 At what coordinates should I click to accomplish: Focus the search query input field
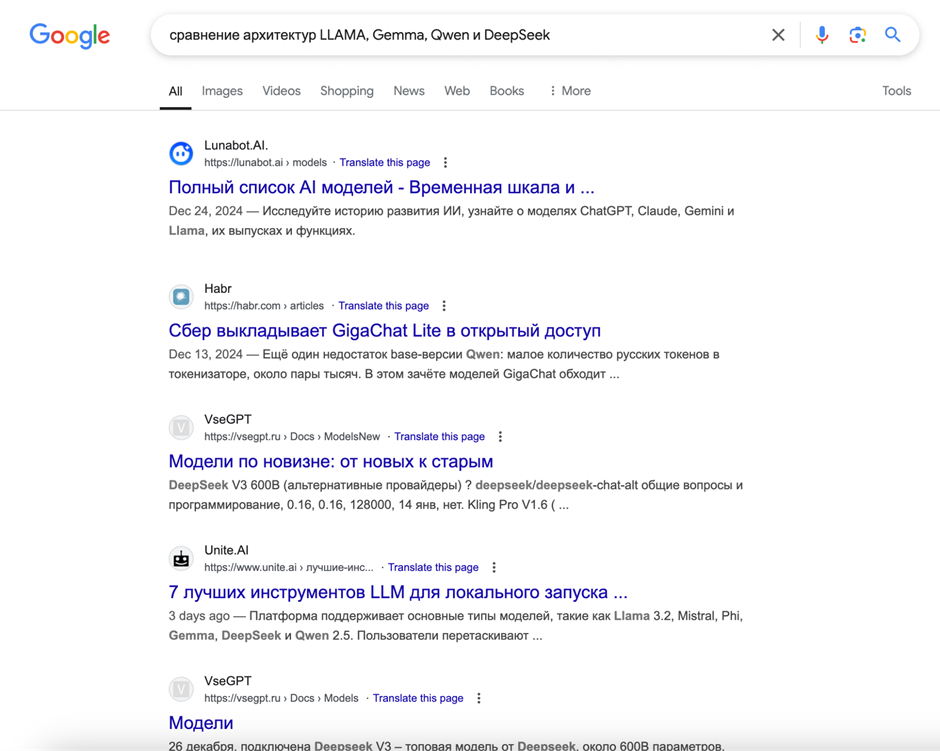tap(460, 35)
